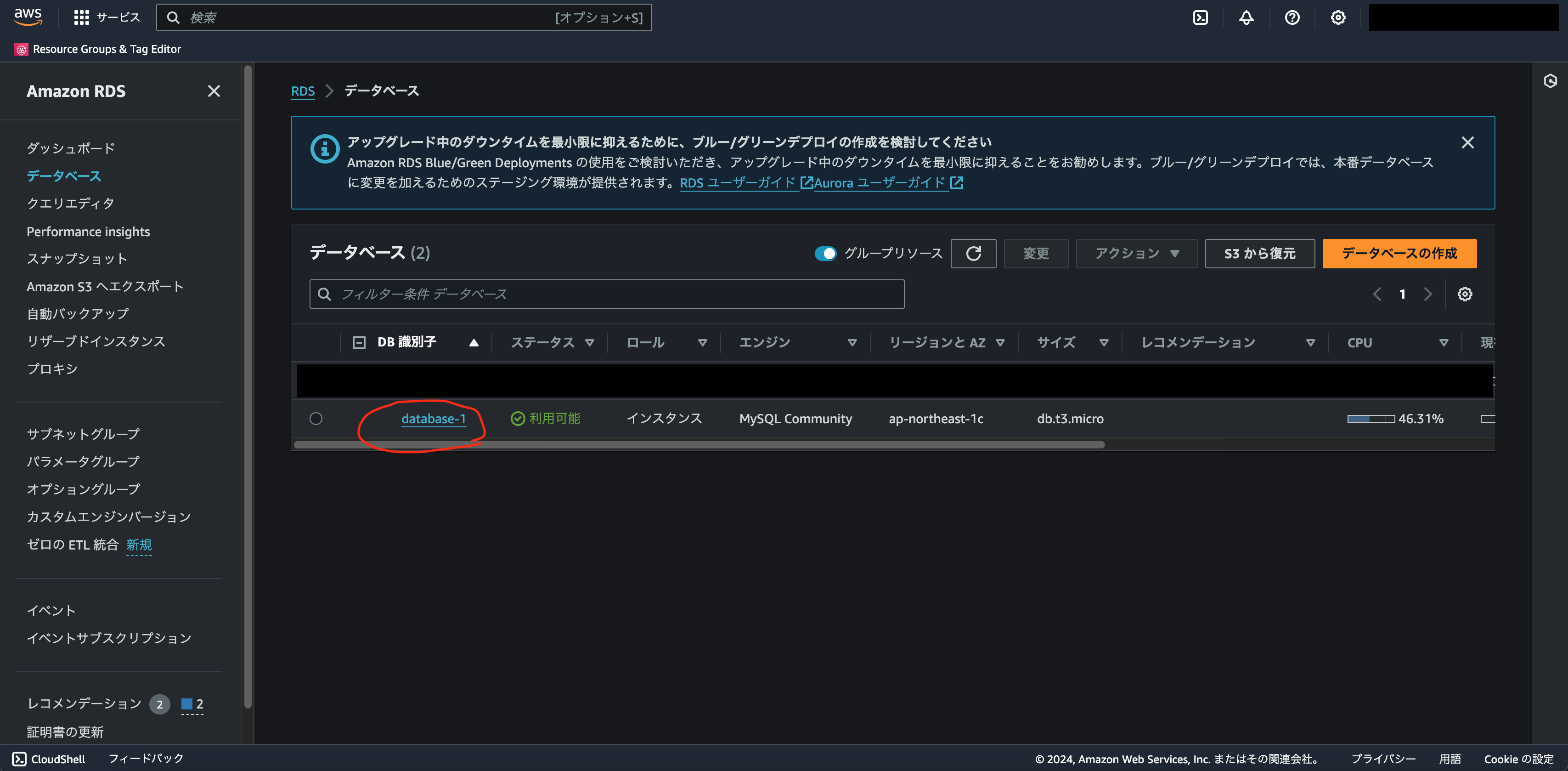Open the settings gear in the top bar
The image size is (1568, 771).
(1337, 17)
